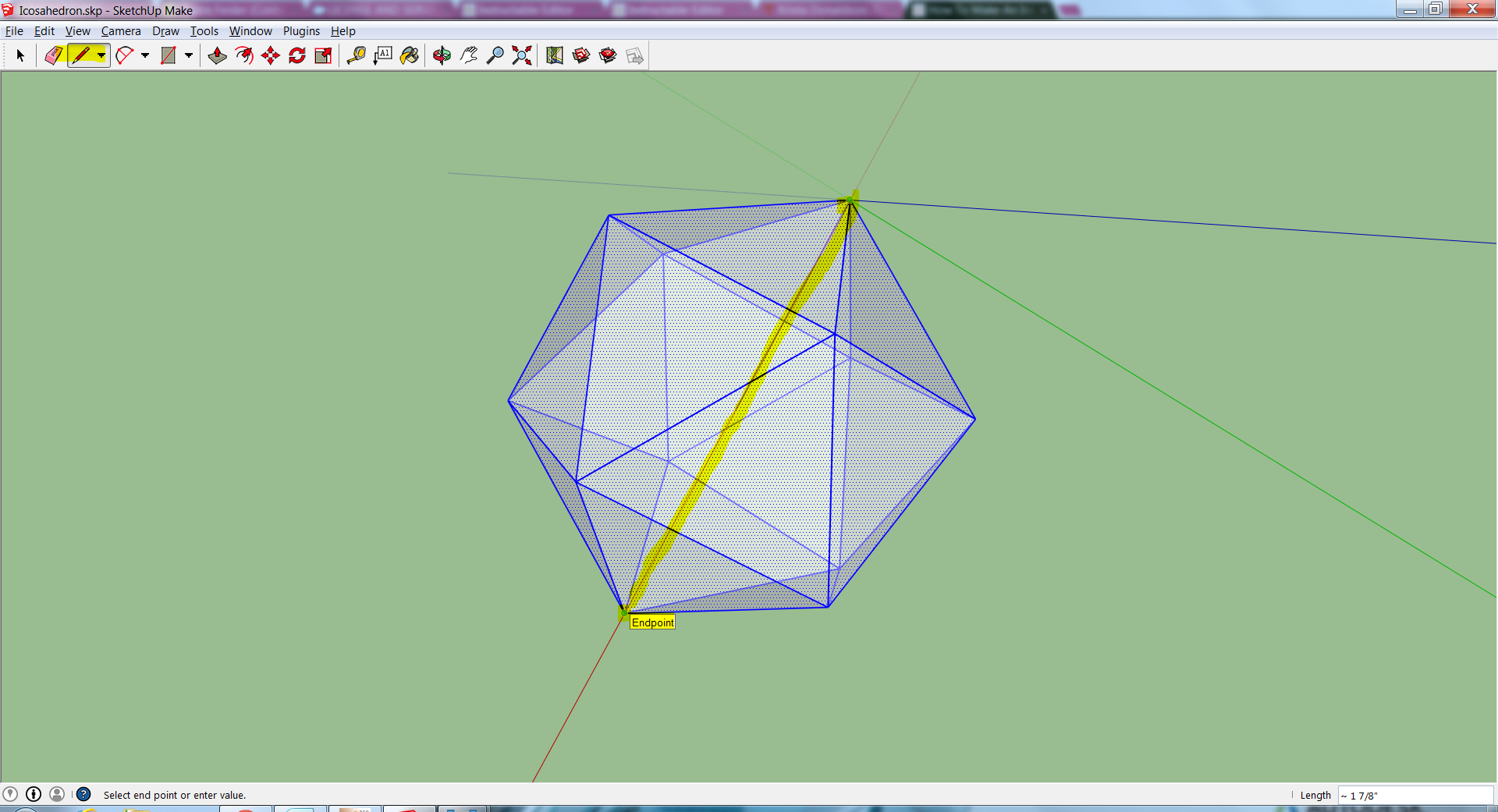Select the Offset tool
The height and width of the screenshot is (812, 1498).
click(244, 55)
